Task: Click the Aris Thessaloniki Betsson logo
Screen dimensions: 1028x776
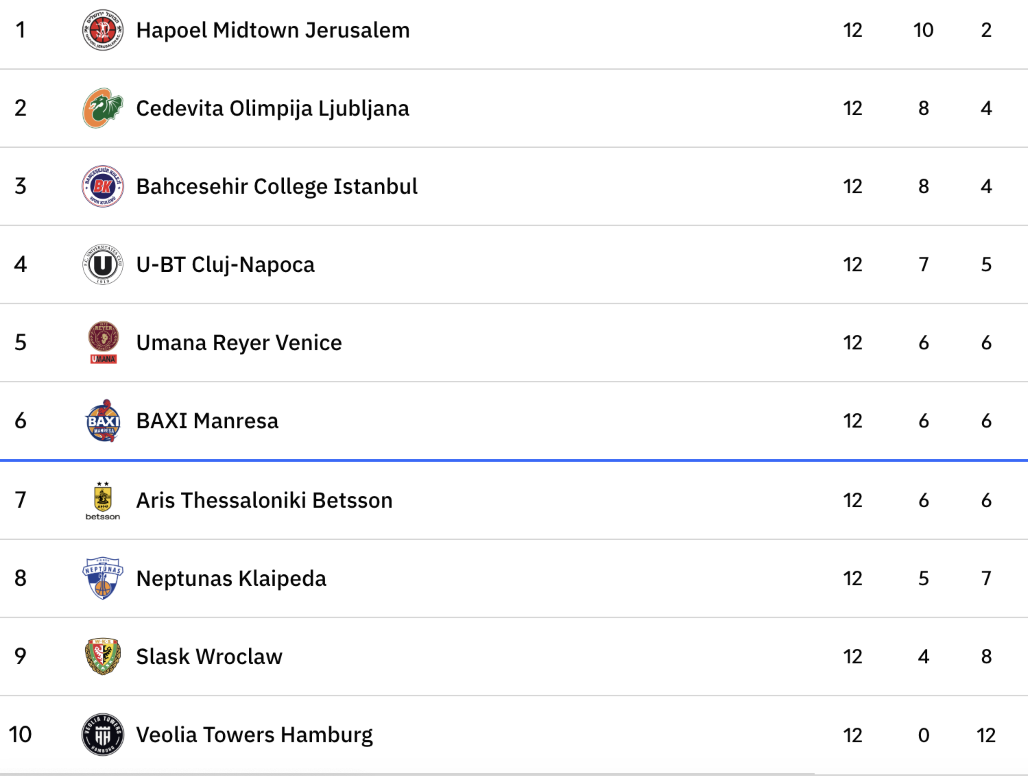Action: click(x=102, y=500)
